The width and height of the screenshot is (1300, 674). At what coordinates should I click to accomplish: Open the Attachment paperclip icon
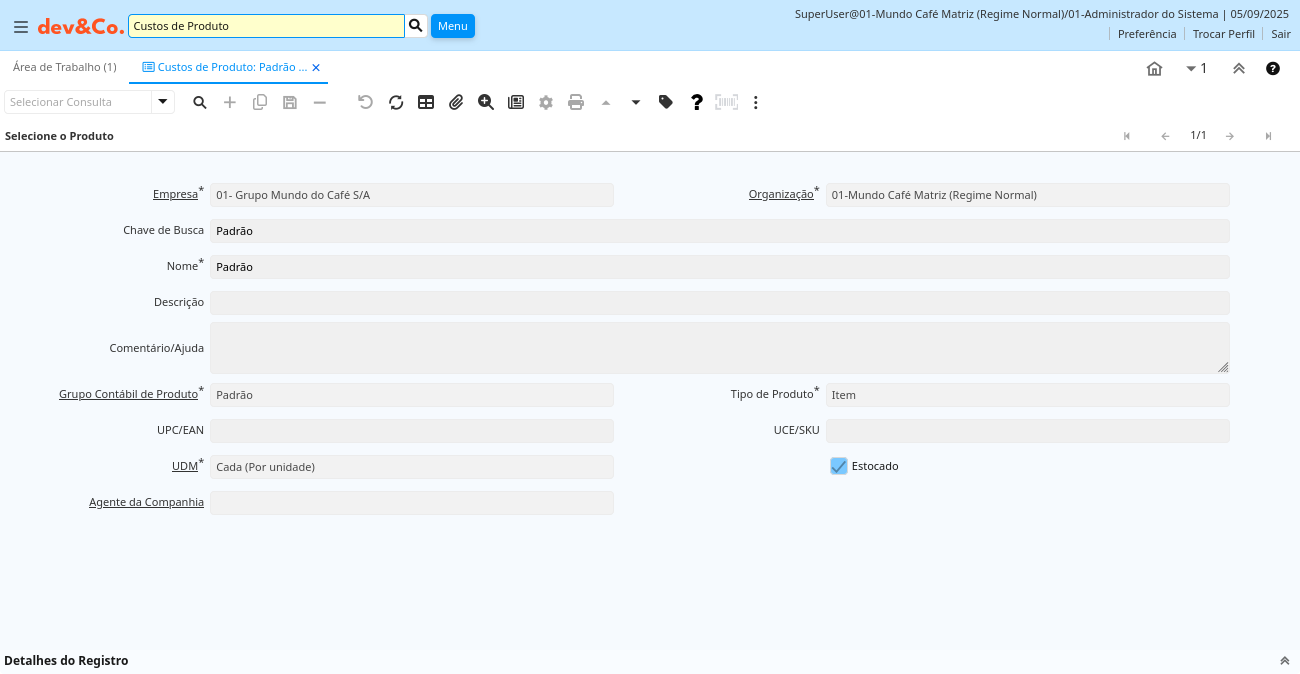pos(456,102)
